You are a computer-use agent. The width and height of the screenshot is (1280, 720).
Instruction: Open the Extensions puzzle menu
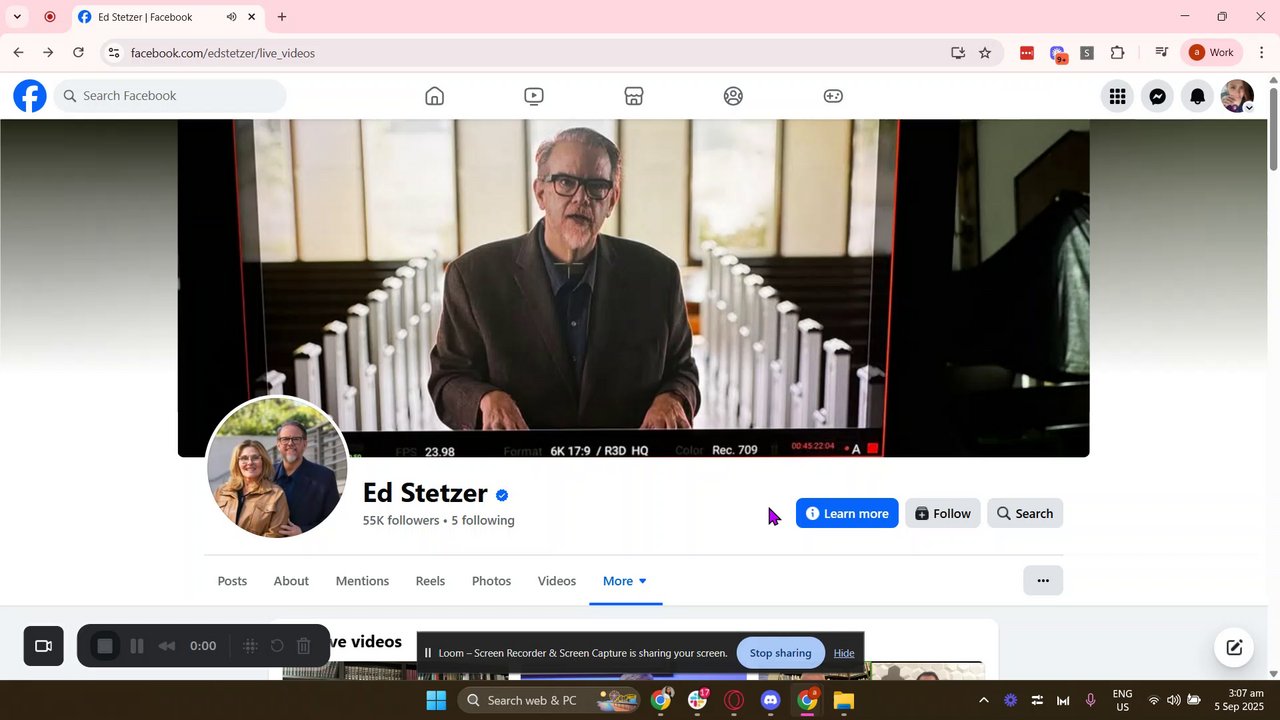[x=1118, y=53]
